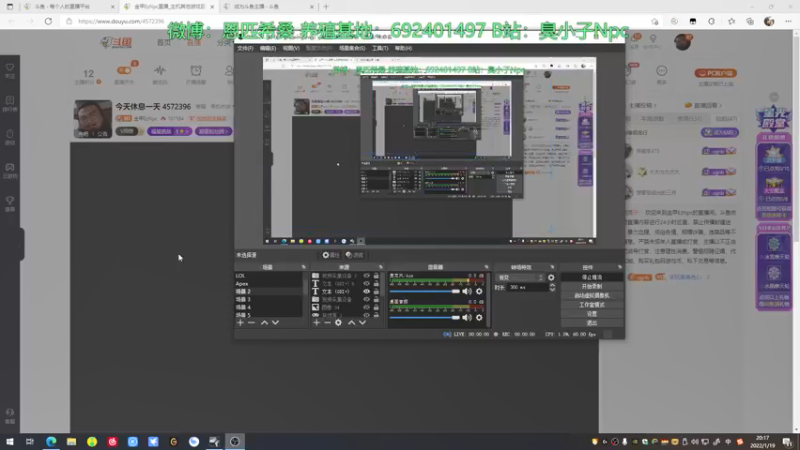The width and height of the screenshot is (800, 450).
Task: Open OBS 工具(T) menu
Action: coord(380,48)
